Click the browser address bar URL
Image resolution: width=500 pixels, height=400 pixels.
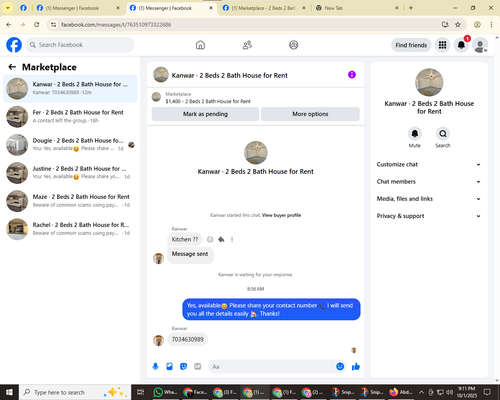tap(116, 25)
